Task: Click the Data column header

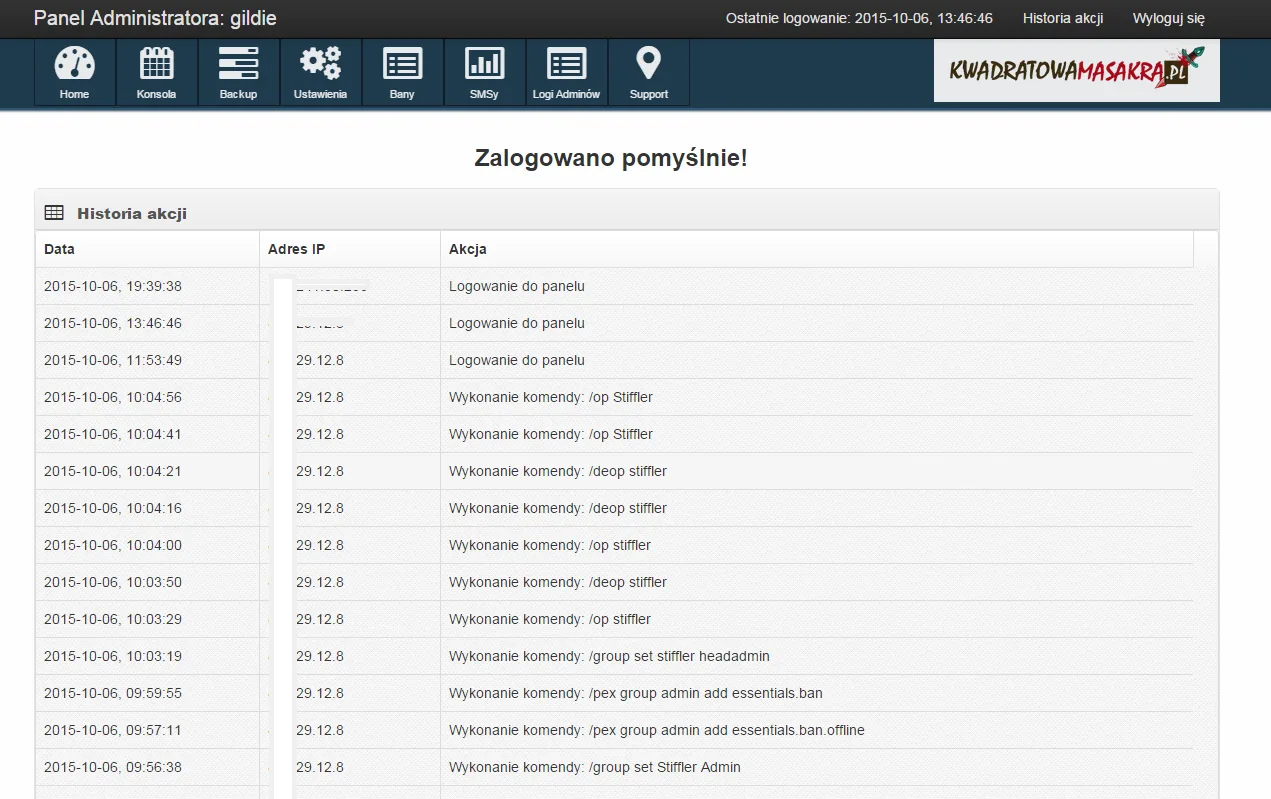Action: (148, 249)
